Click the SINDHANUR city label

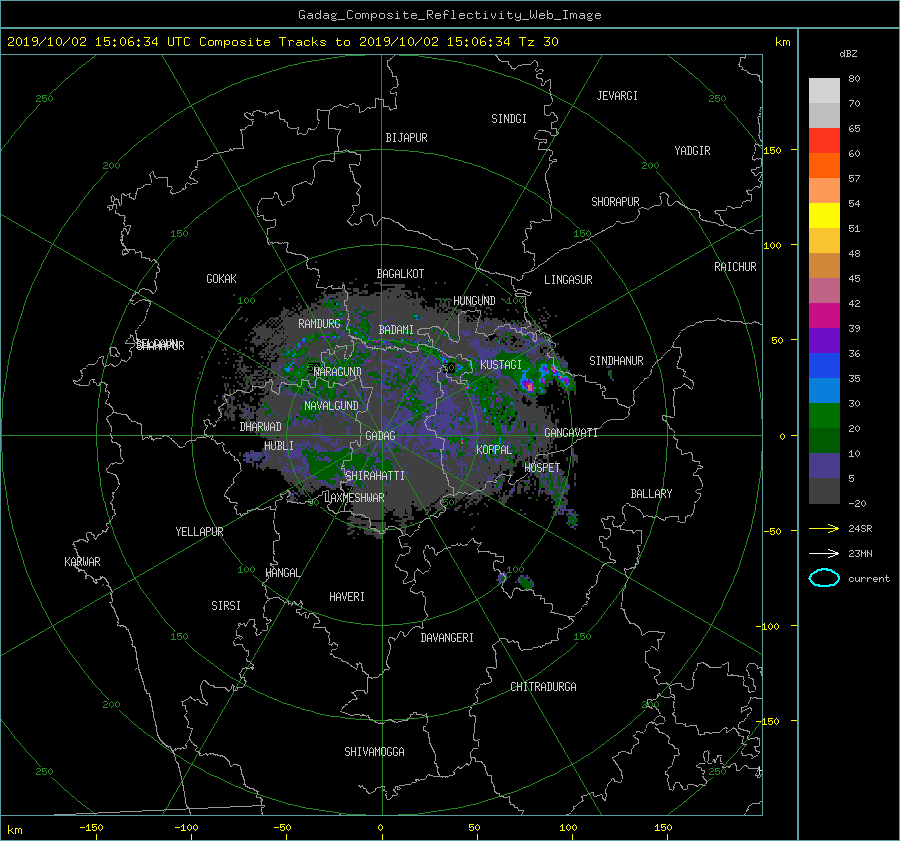pos(616,361)
